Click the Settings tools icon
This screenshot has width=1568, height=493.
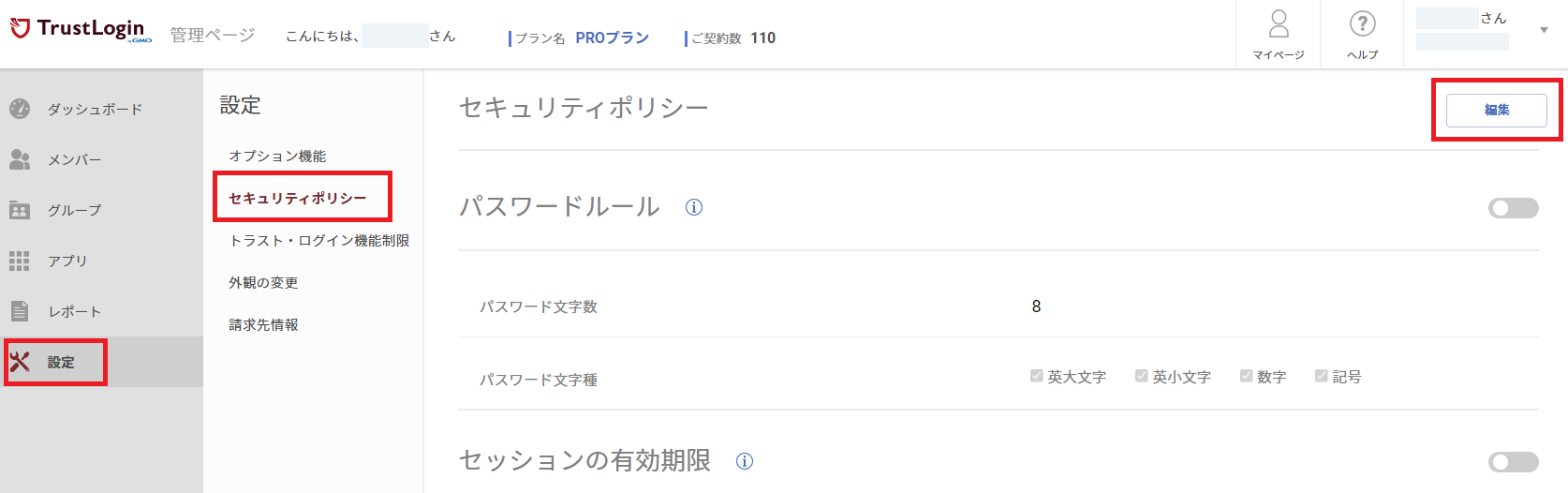tap(20, 362)
